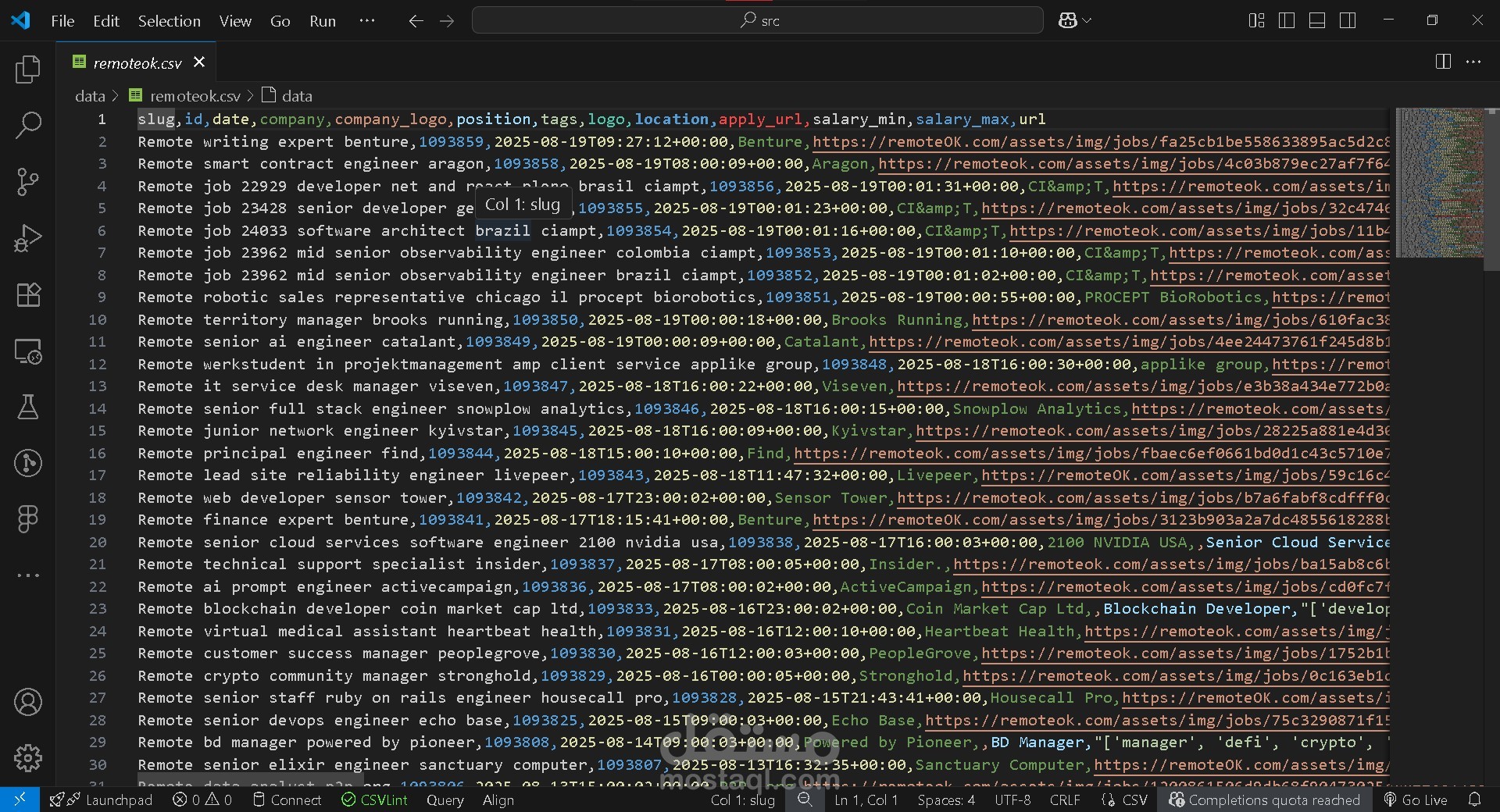Open the View menu
Screen dimensions: 1500x812
[x=235, y=21]
